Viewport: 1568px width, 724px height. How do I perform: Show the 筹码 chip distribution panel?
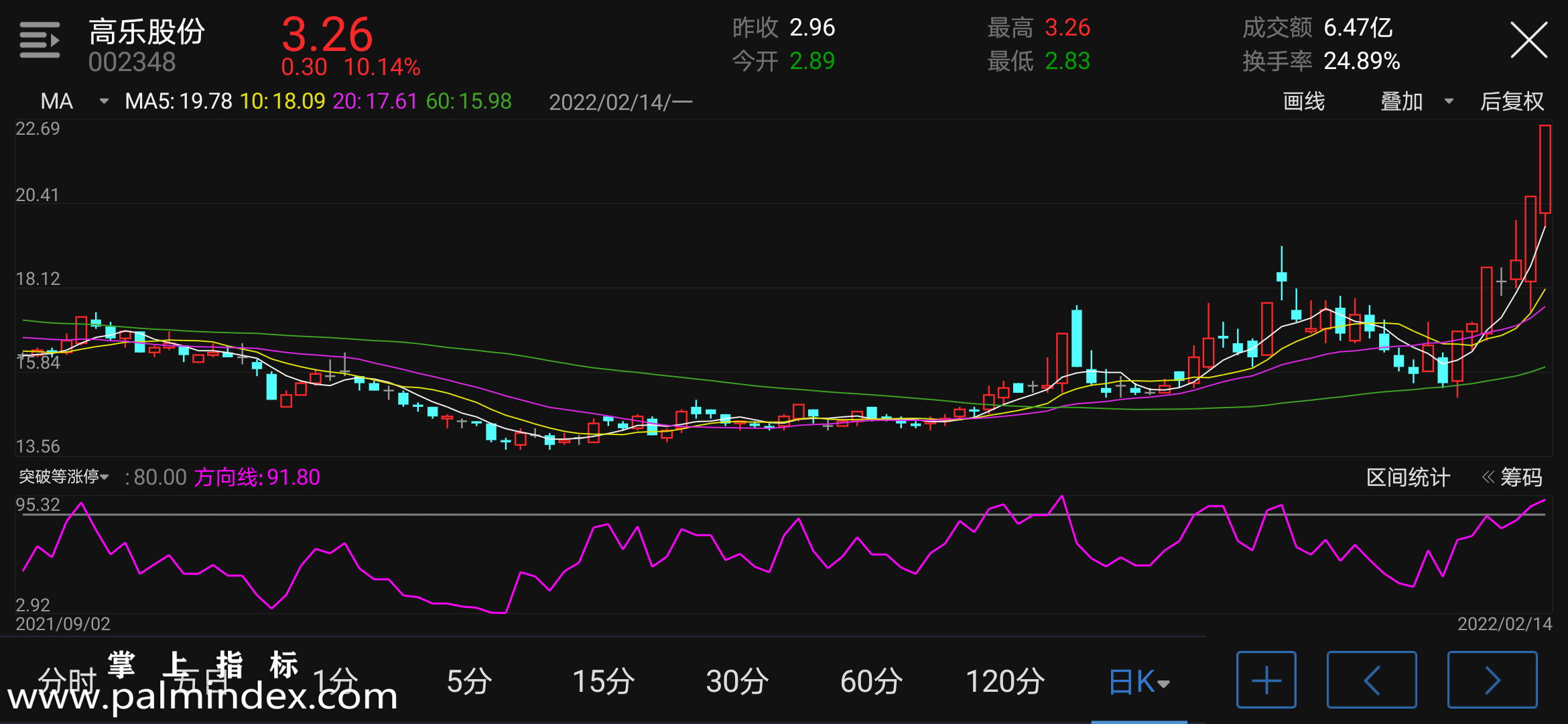click(x=1512, y=477)
